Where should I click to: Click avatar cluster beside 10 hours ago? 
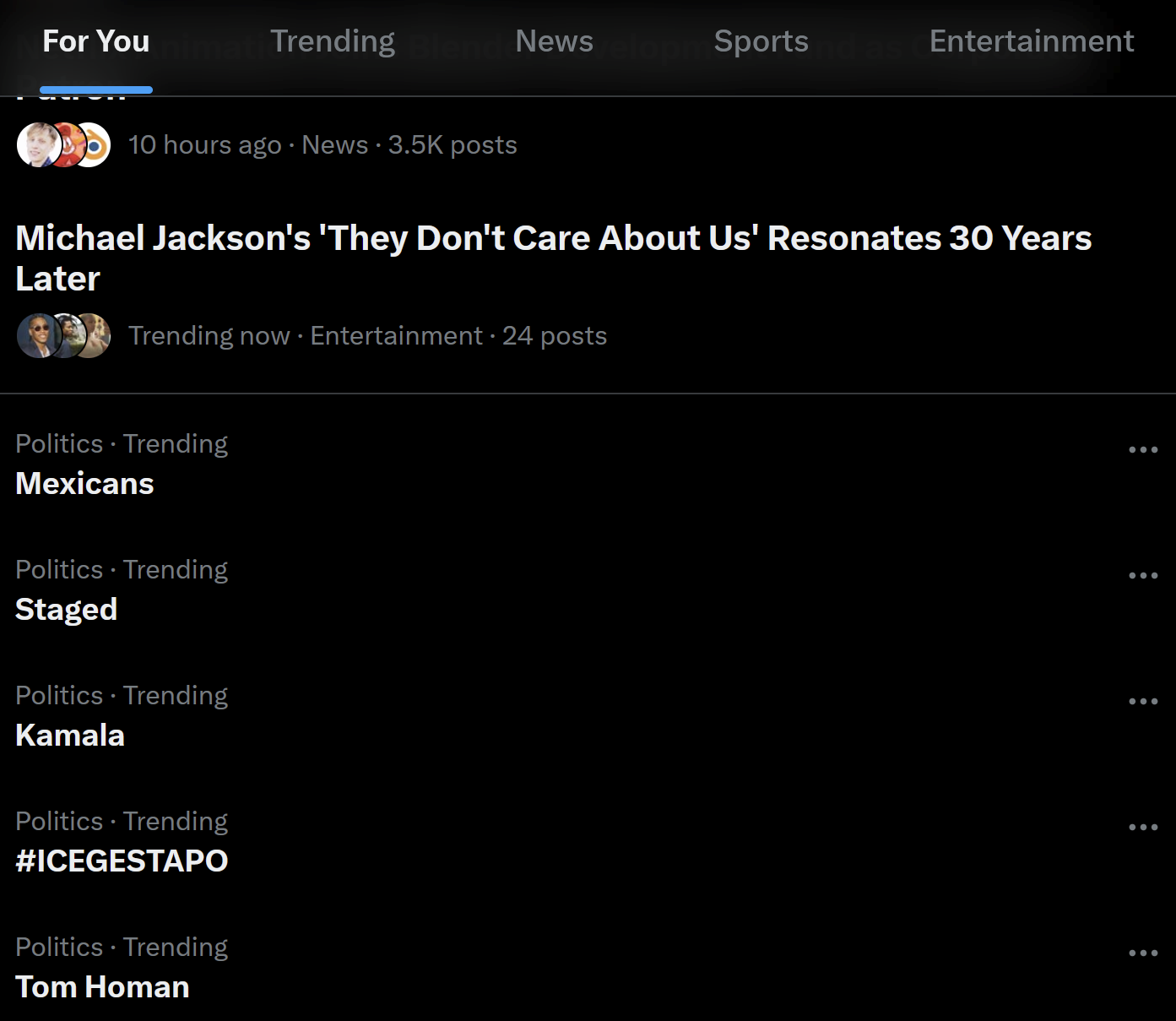click(x=64, y=145)
